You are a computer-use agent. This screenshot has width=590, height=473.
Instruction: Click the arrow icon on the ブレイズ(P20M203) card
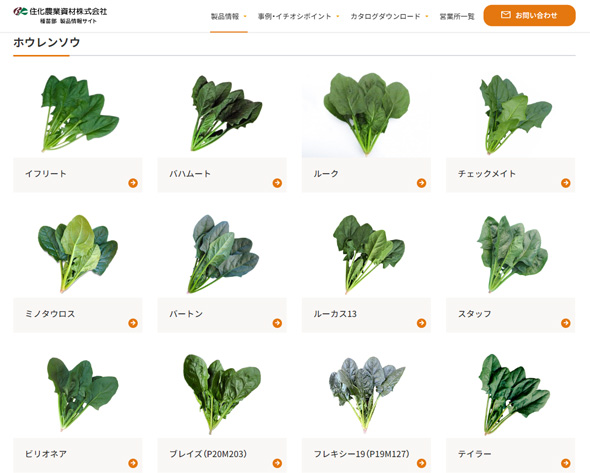click(277, 463)
